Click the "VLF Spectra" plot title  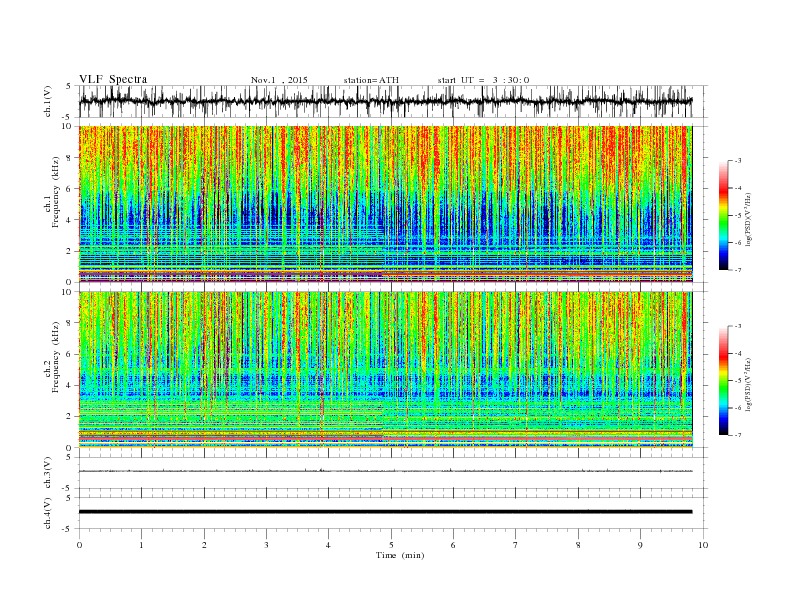pyautogui.click(x=113, y=79)
